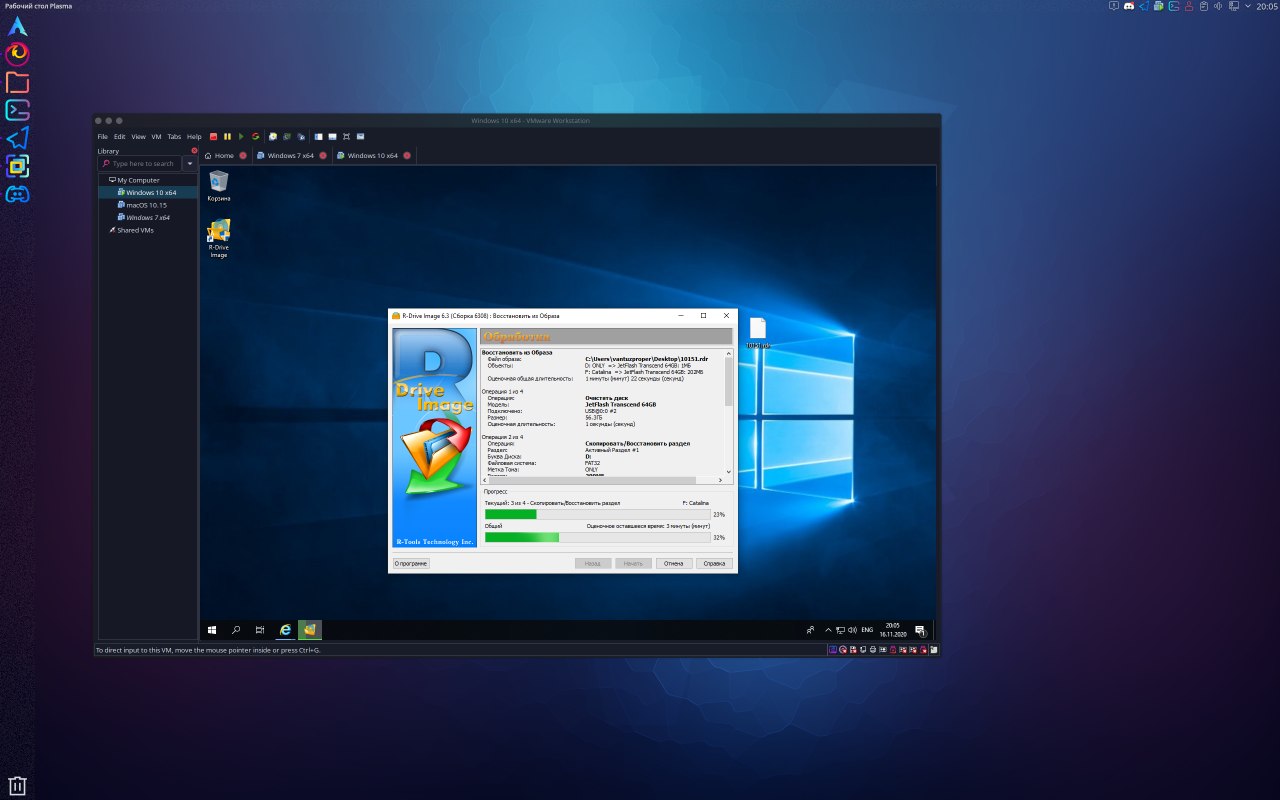Close the Windows 7 x64 tab

point(324,156)
